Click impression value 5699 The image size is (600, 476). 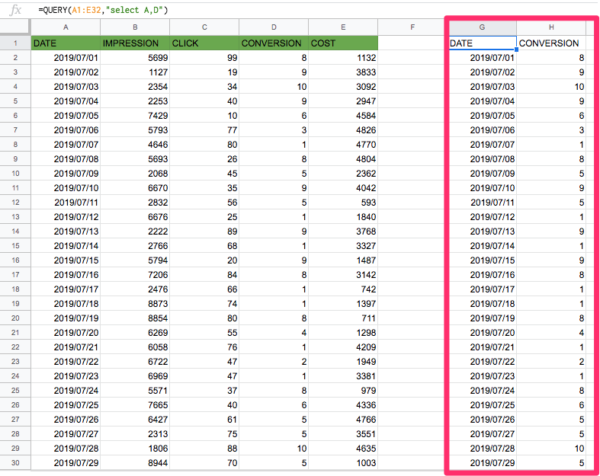point(135,58)
